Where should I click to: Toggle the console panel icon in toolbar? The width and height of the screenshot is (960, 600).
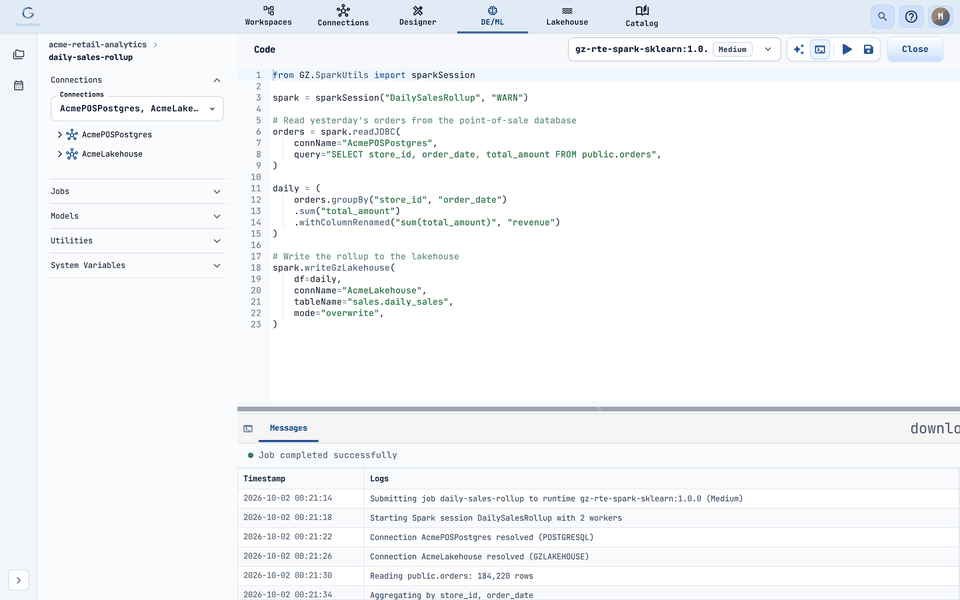pos(820,50)
